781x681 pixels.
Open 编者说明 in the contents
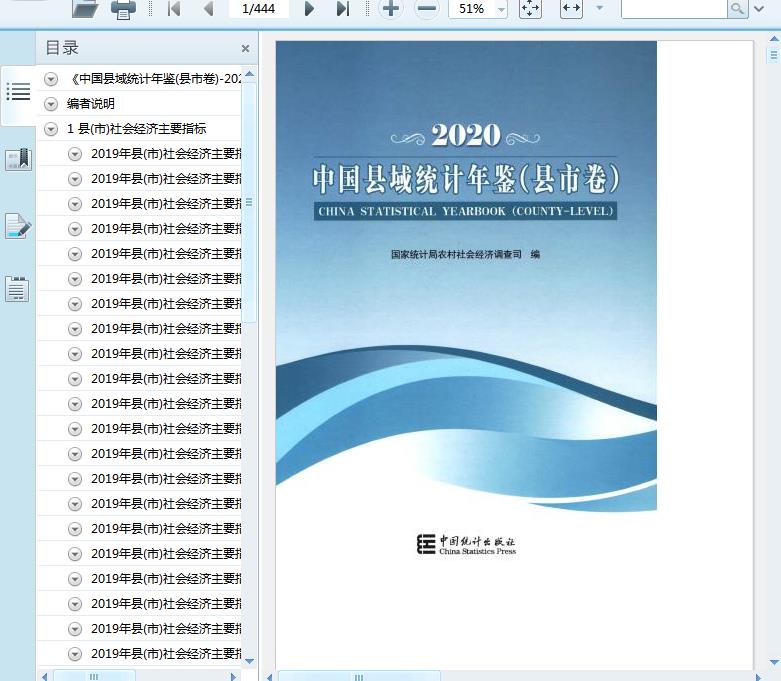click(x=91, y=104)
